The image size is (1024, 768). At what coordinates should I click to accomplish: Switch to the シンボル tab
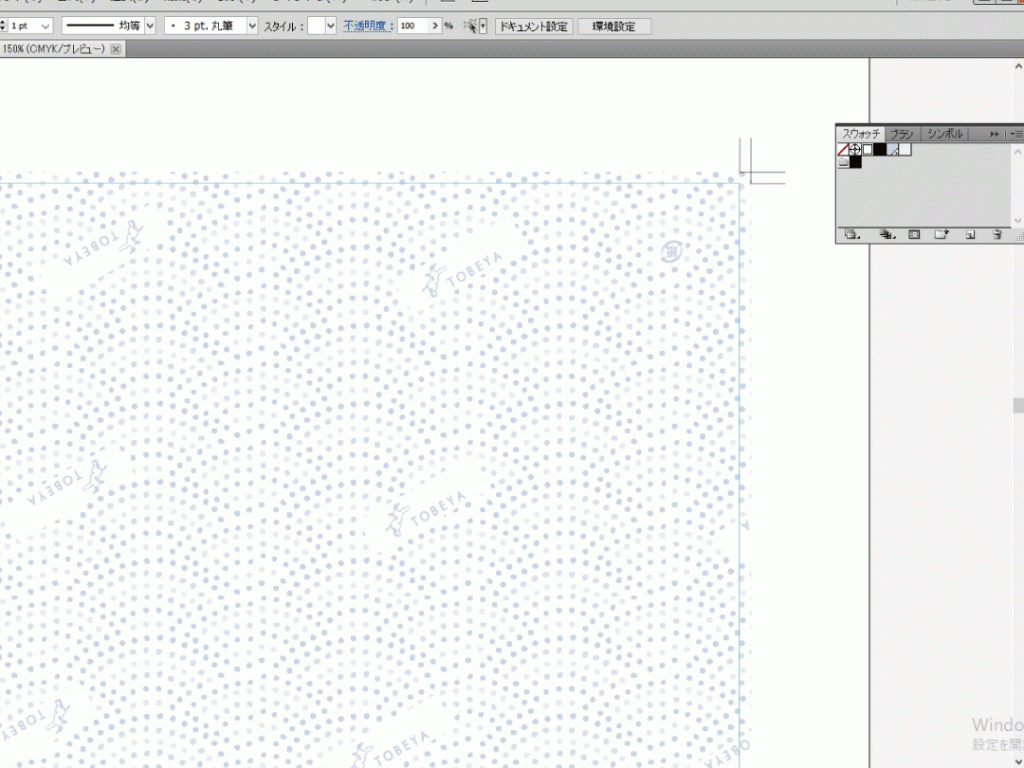[944, 134]
